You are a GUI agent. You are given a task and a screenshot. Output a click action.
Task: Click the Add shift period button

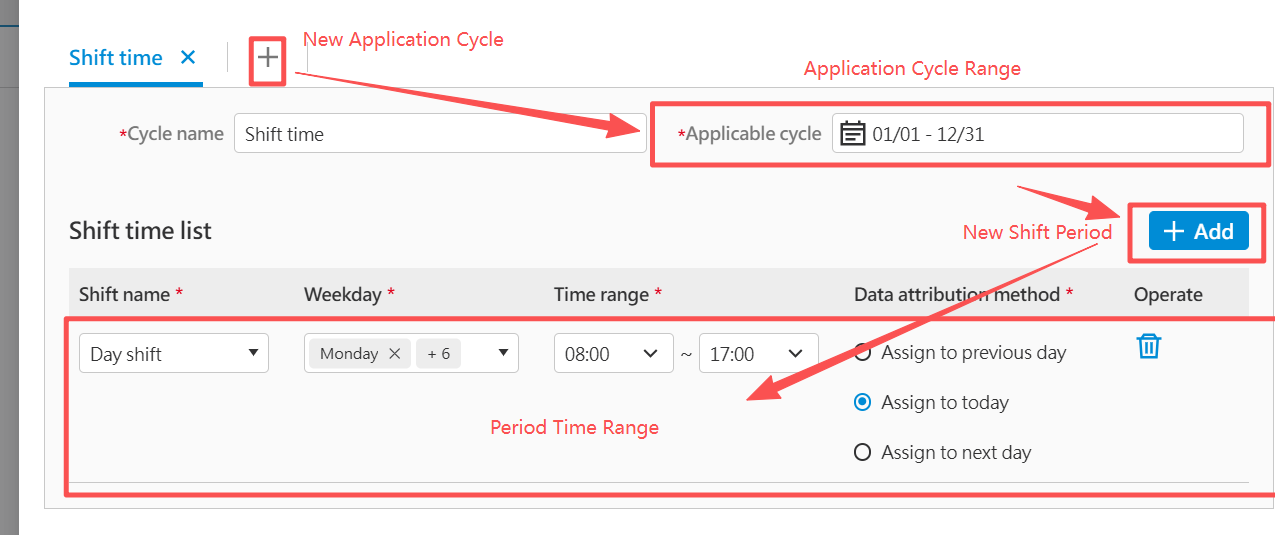(x=1198, y=231)
